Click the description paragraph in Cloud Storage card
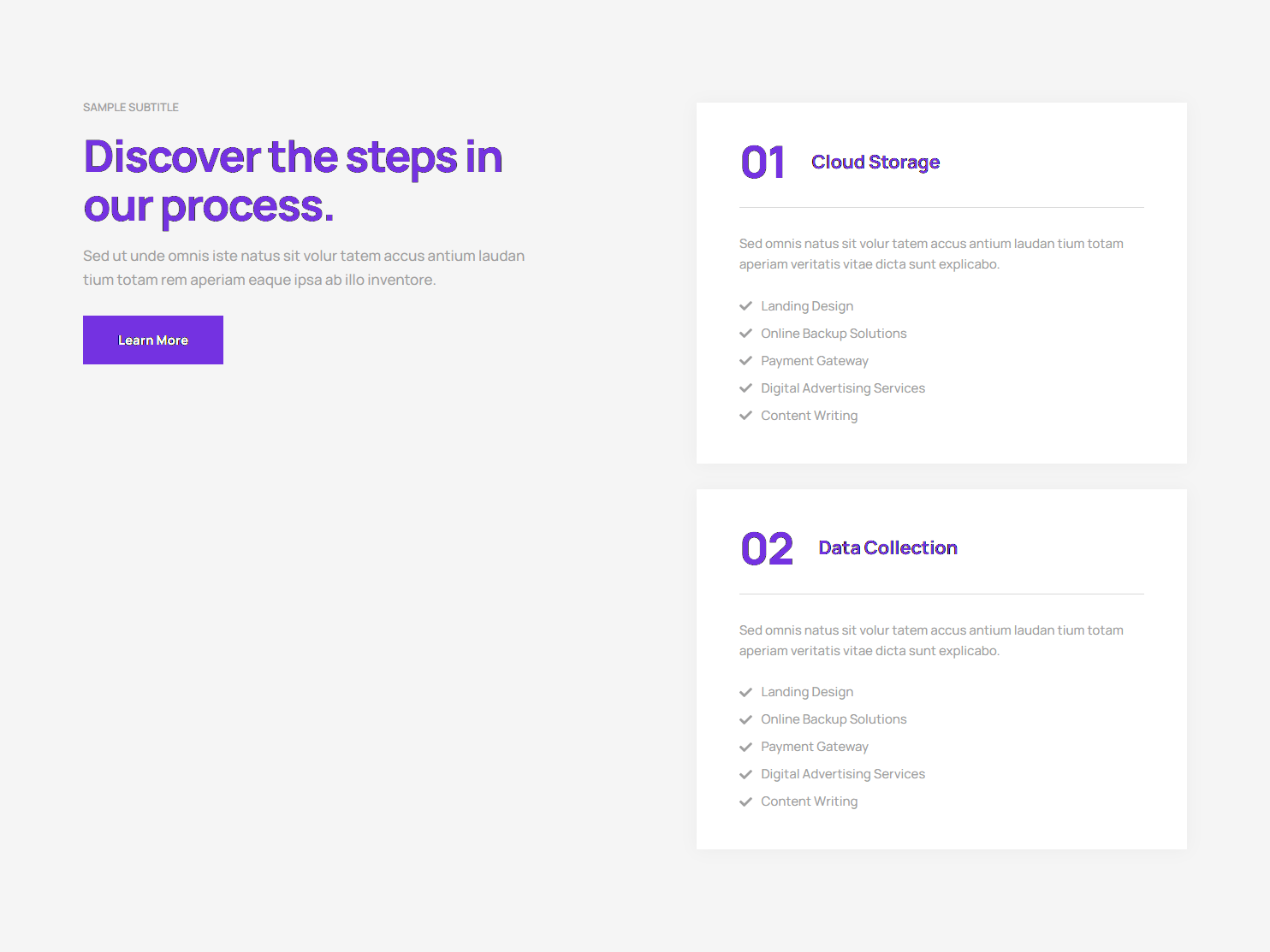 931,254
